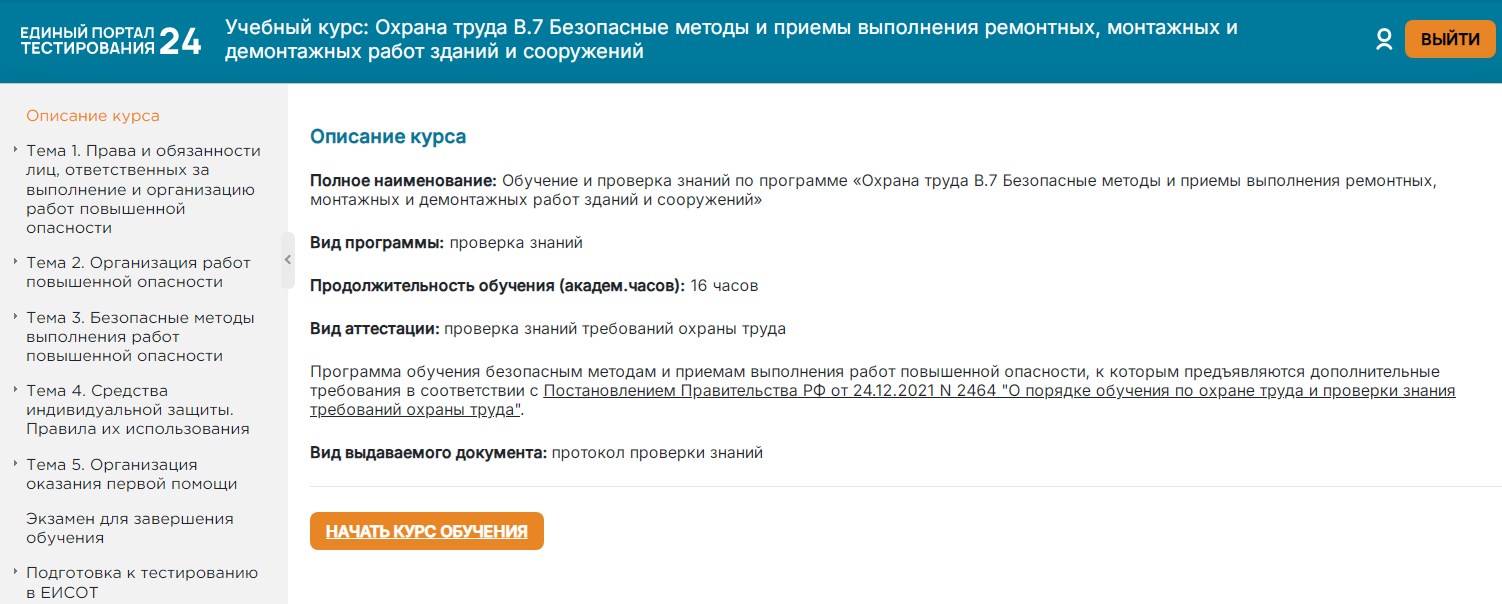Click the user profile icon

1384,39
